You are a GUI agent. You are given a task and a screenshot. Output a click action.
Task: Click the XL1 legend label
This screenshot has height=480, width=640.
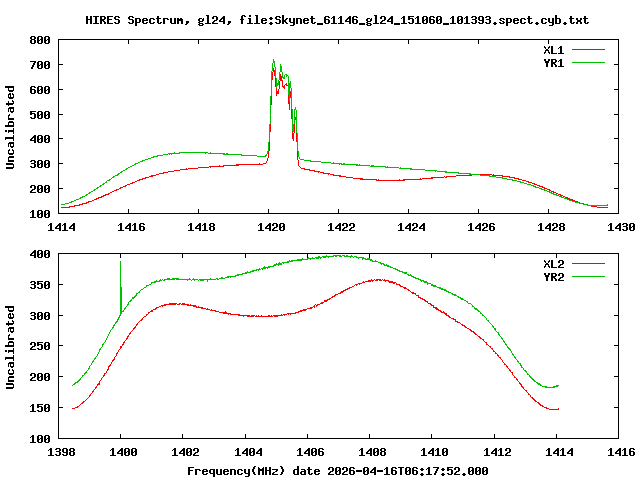click(553, 50)
